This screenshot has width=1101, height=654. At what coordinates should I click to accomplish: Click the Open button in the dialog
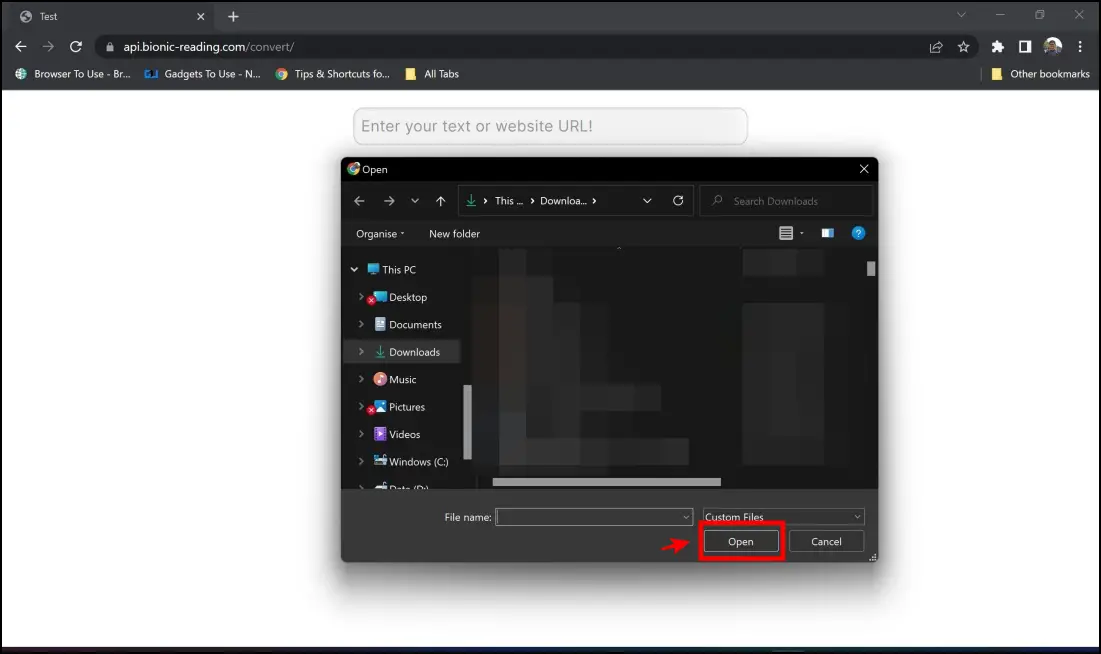click(x=741, y=542)
